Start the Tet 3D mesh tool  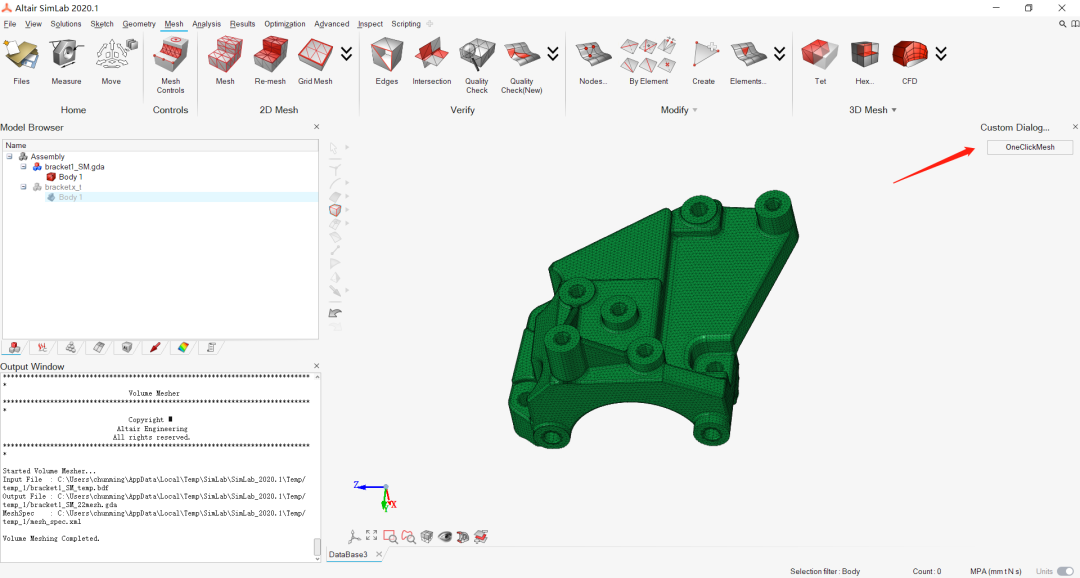click(x=820, y=62)
